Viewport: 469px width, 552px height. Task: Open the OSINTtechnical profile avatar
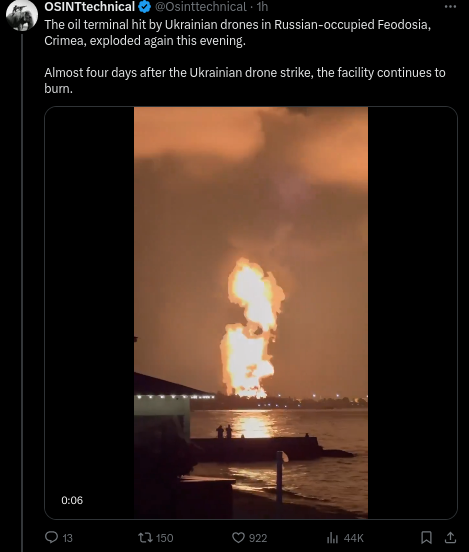tap(22, 15)
